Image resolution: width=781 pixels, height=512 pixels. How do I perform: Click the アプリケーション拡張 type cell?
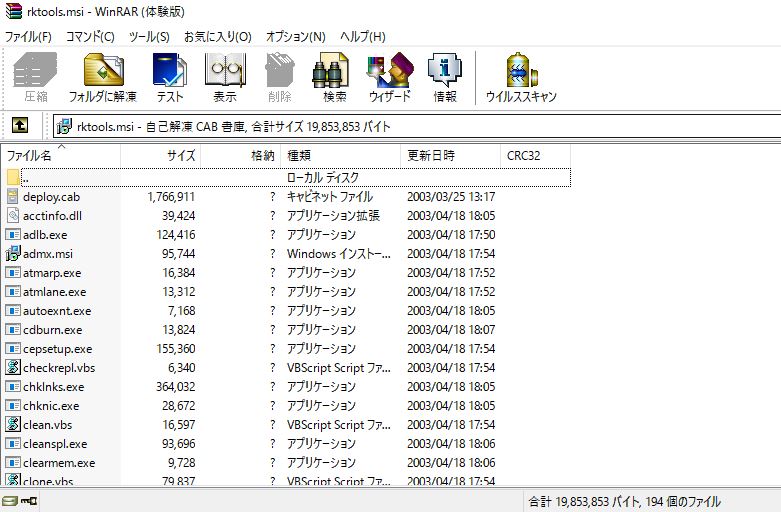click(333, 216)
